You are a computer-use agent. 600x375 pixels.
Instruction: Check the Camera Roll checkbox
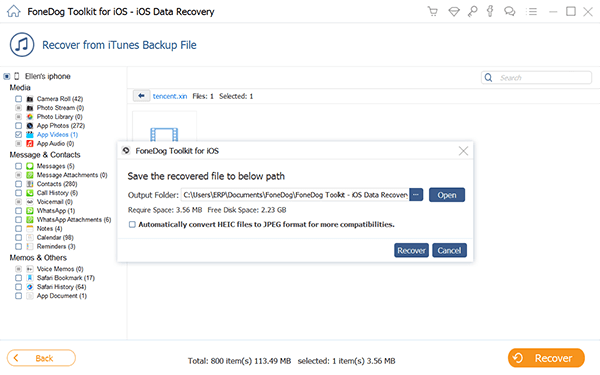click(18, 99)
